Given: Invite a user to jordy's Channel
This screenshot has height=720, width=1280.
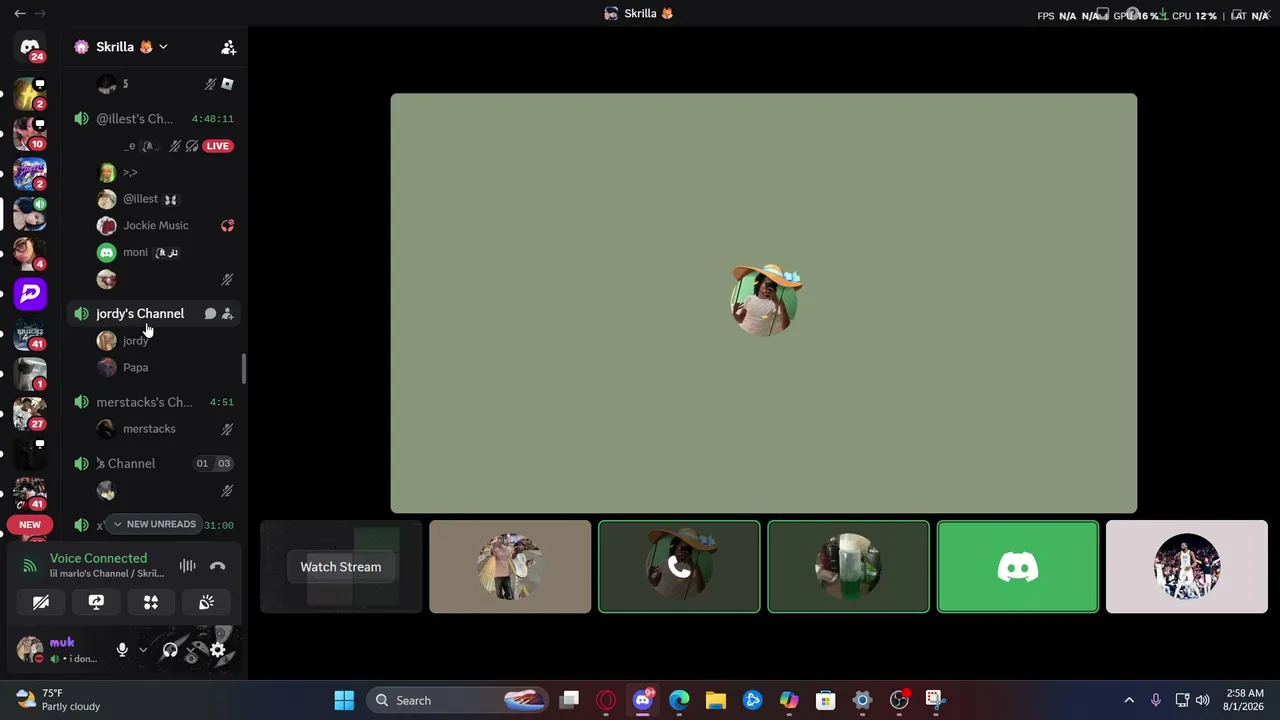Looking at the screenshot, I should coord(227,314).
